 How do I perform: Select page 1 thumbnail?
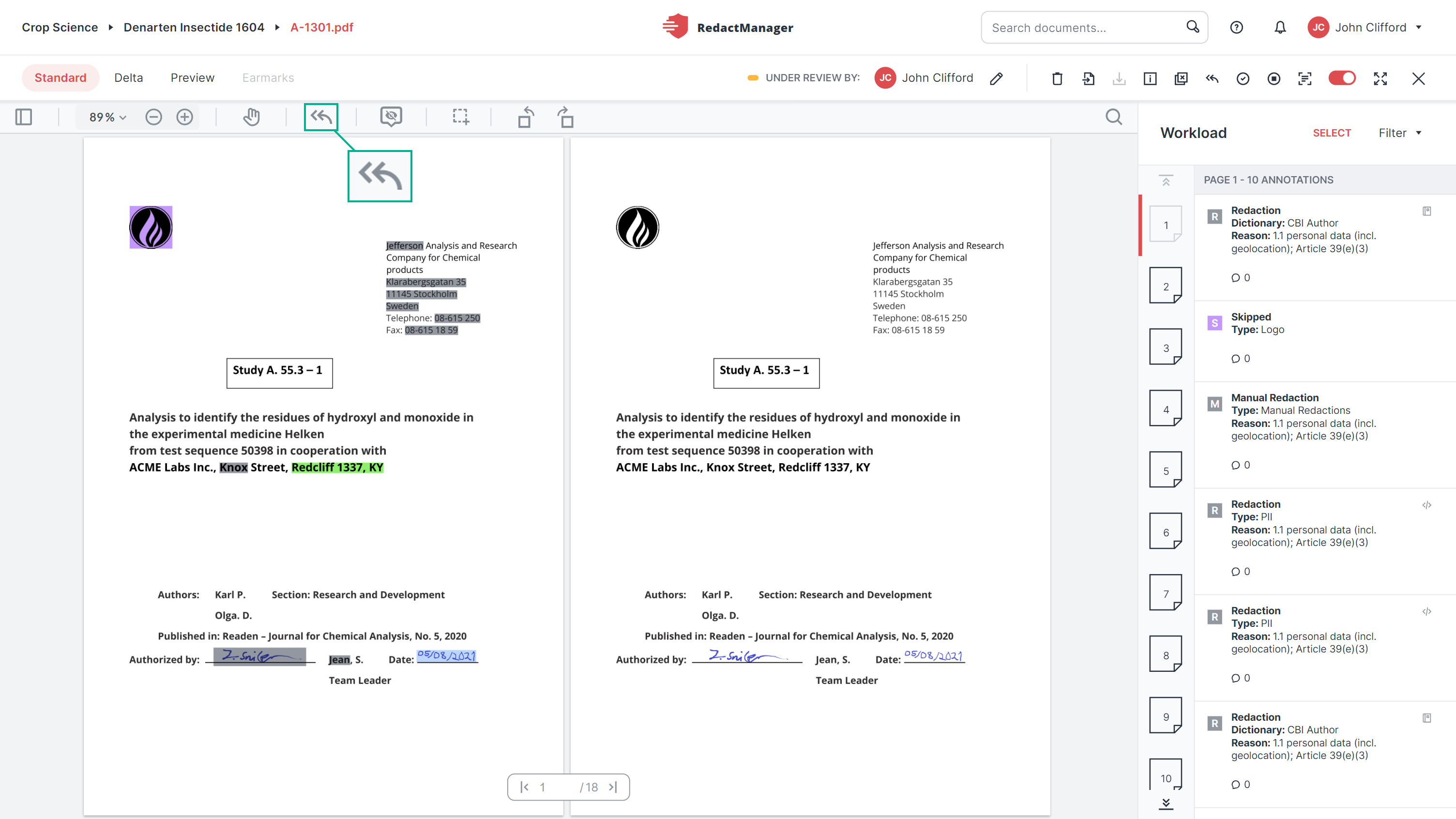[1166, 225]
